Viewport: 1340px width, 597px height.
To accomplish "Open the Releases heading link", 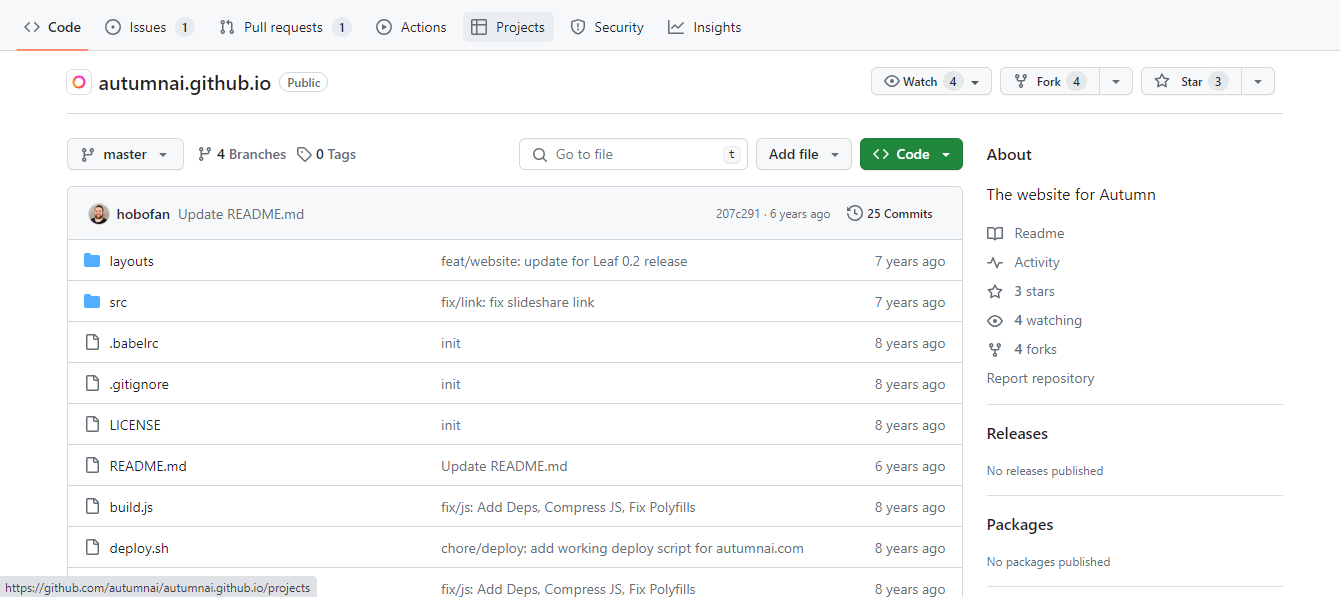I will (x=1017, y=433).
